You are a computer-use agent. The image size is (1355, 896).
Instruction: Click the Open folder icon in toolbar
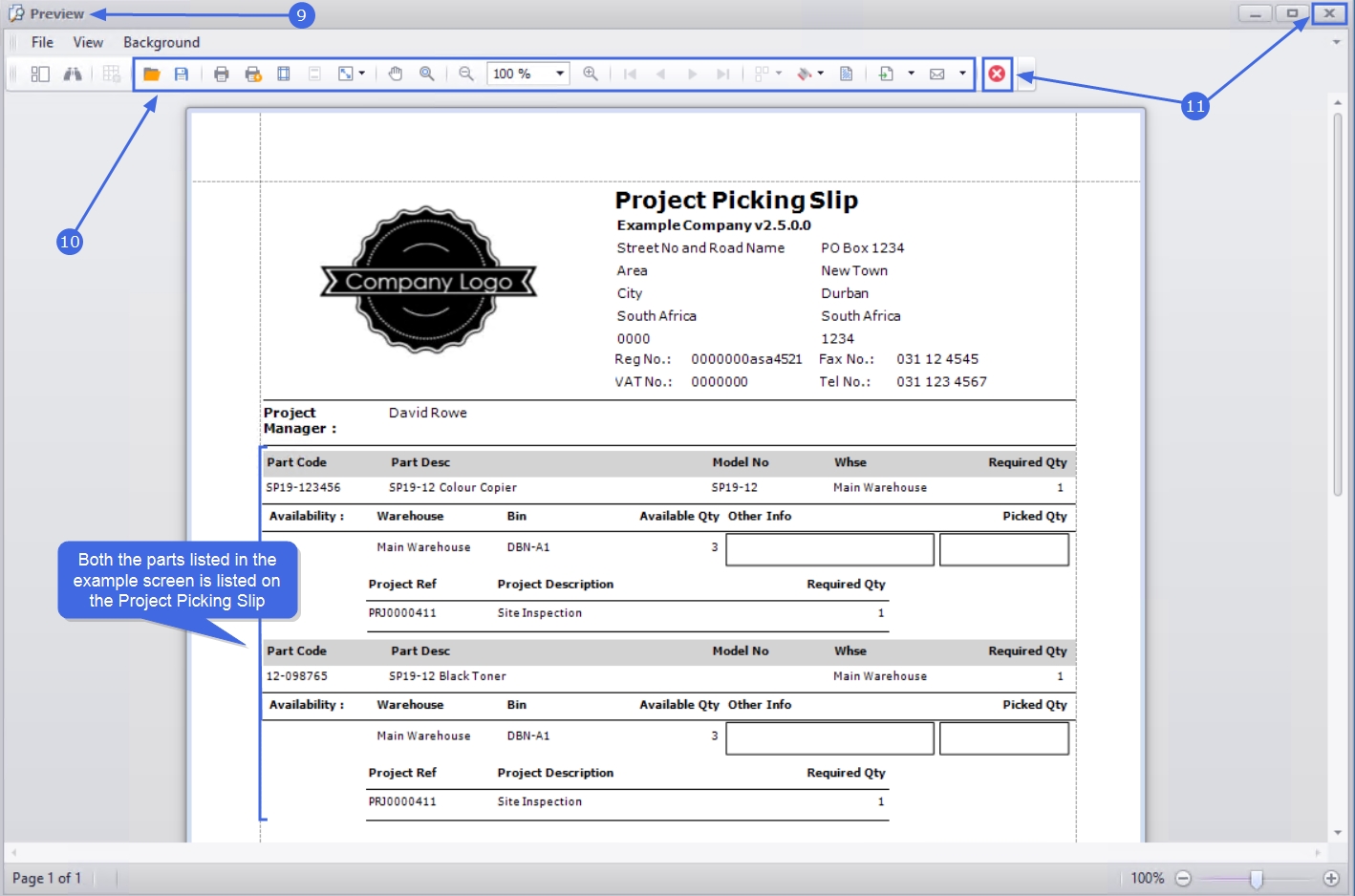pyautogui.click(x=151, y=74)
